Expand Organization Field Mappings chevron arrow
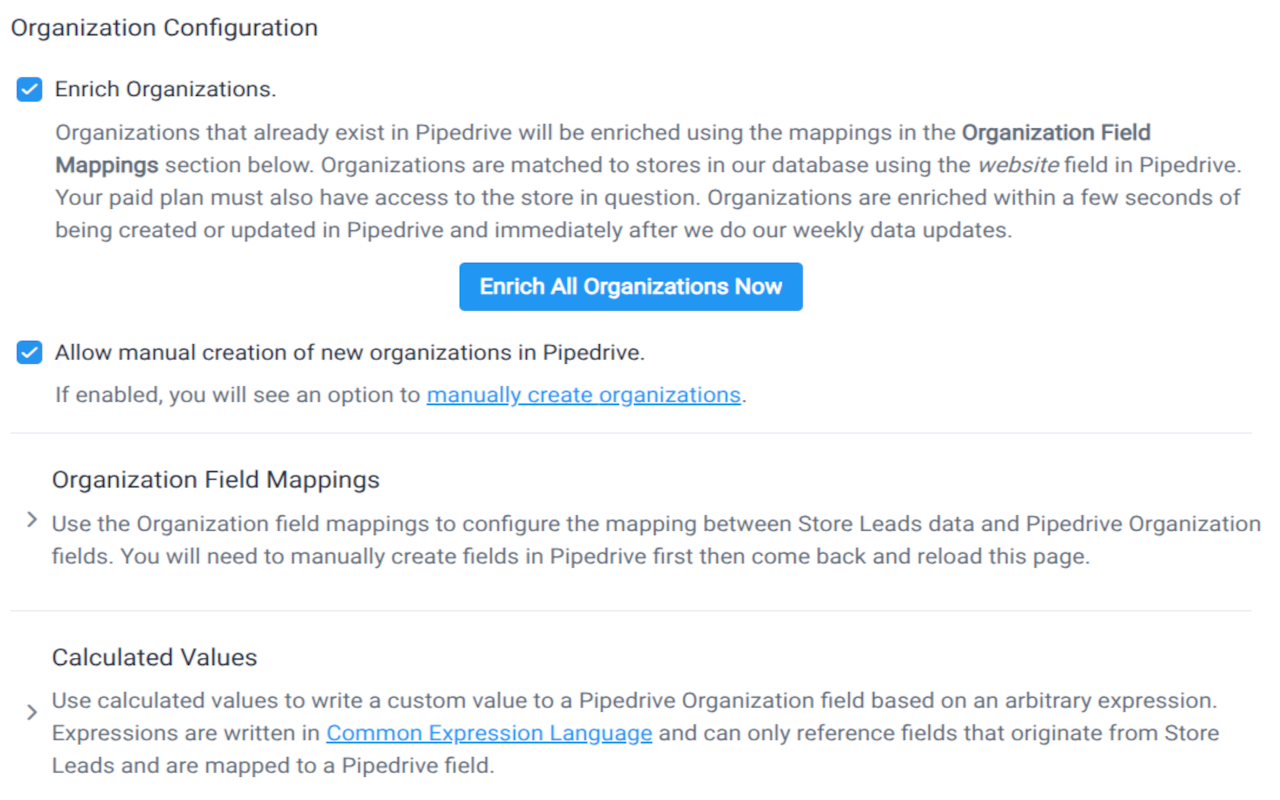 click(32, 520)
